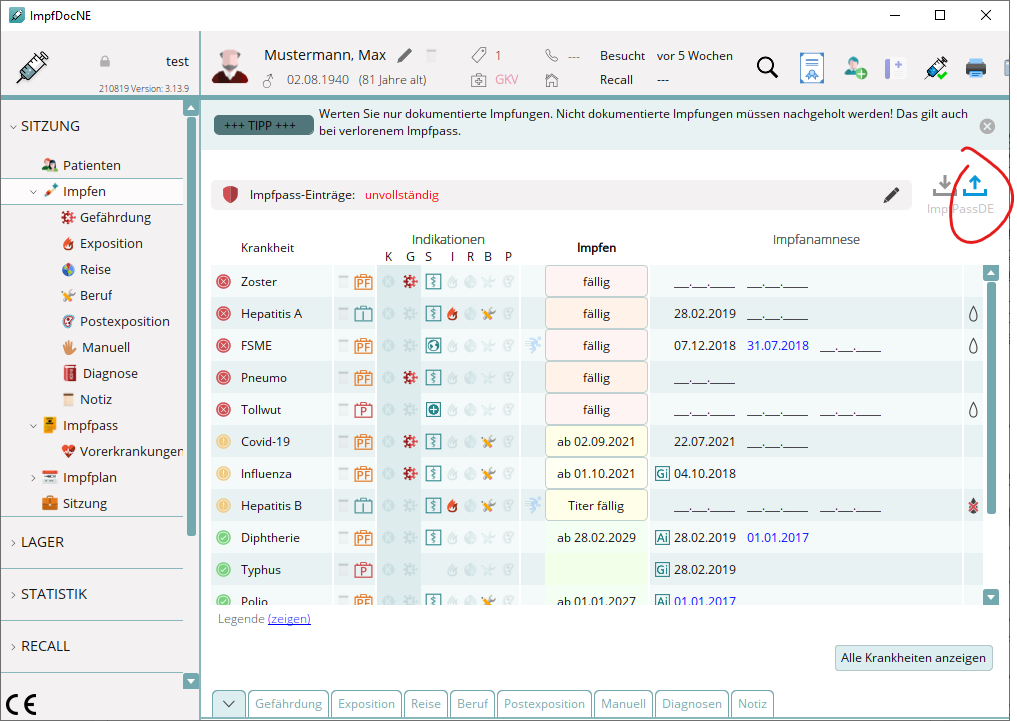
Task: Expand the Impfplan tree node
Action: click(x=33, y=478)
